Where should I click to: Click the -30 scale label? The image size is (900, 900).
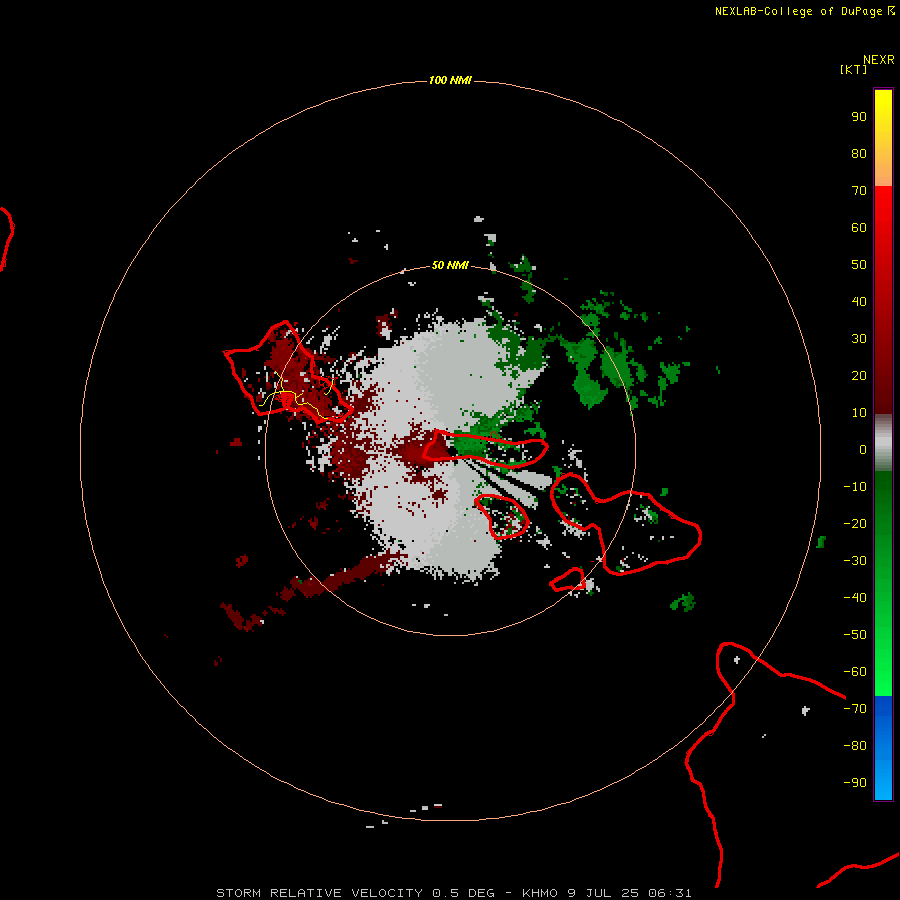click(x=855, y=561)
